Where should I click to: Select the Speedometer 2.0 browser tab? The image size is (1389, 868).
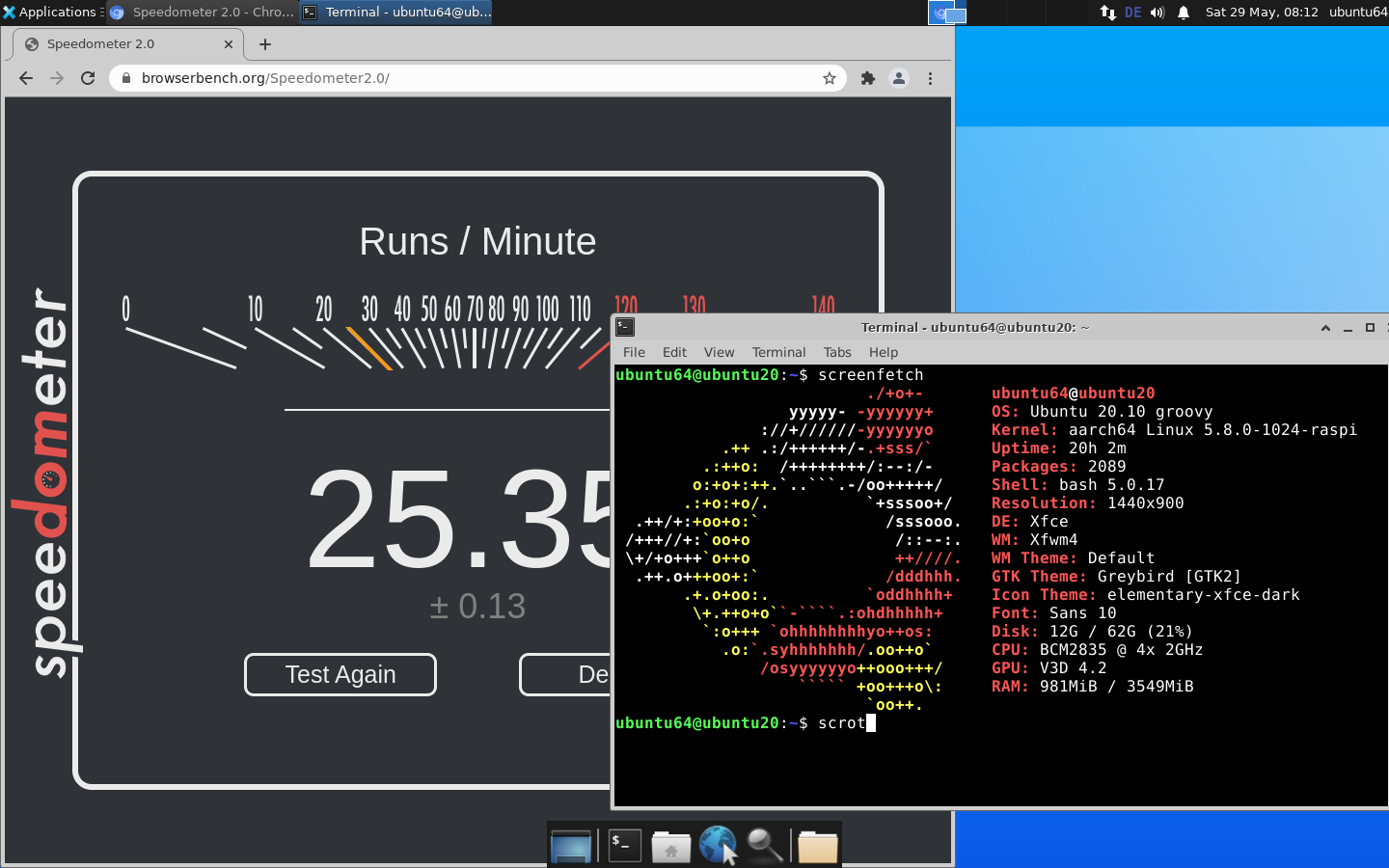point(128,44)
